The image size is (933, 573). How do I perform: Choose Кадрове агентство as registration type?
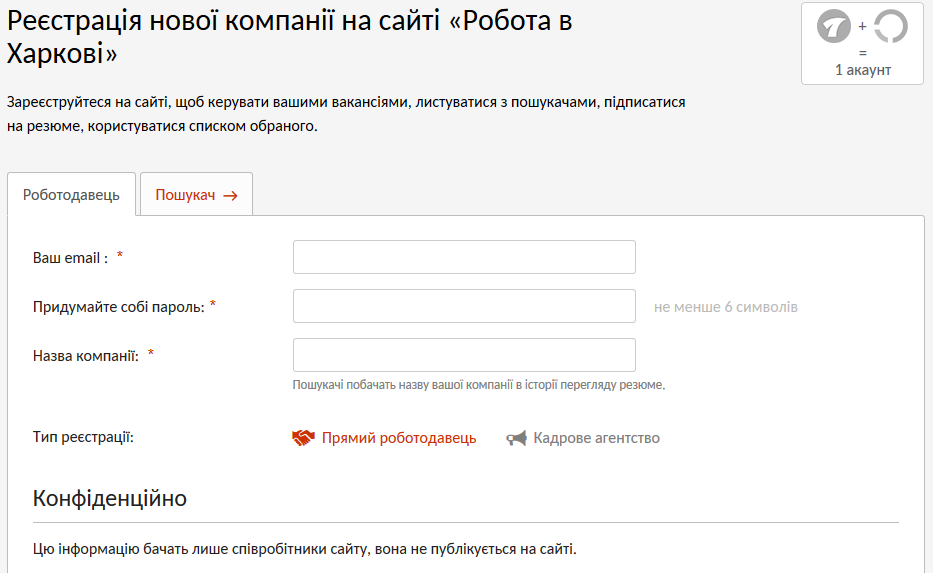coord(596,438)
